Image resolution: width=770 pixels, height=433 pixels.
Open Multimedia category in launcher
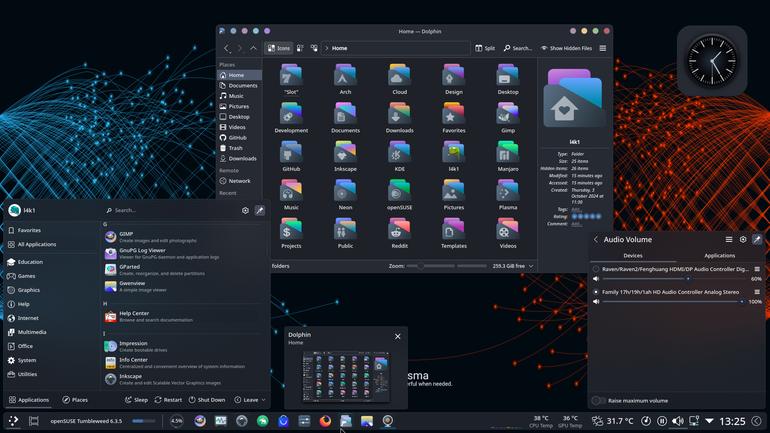pyautogui.click(x=51, y=332)
